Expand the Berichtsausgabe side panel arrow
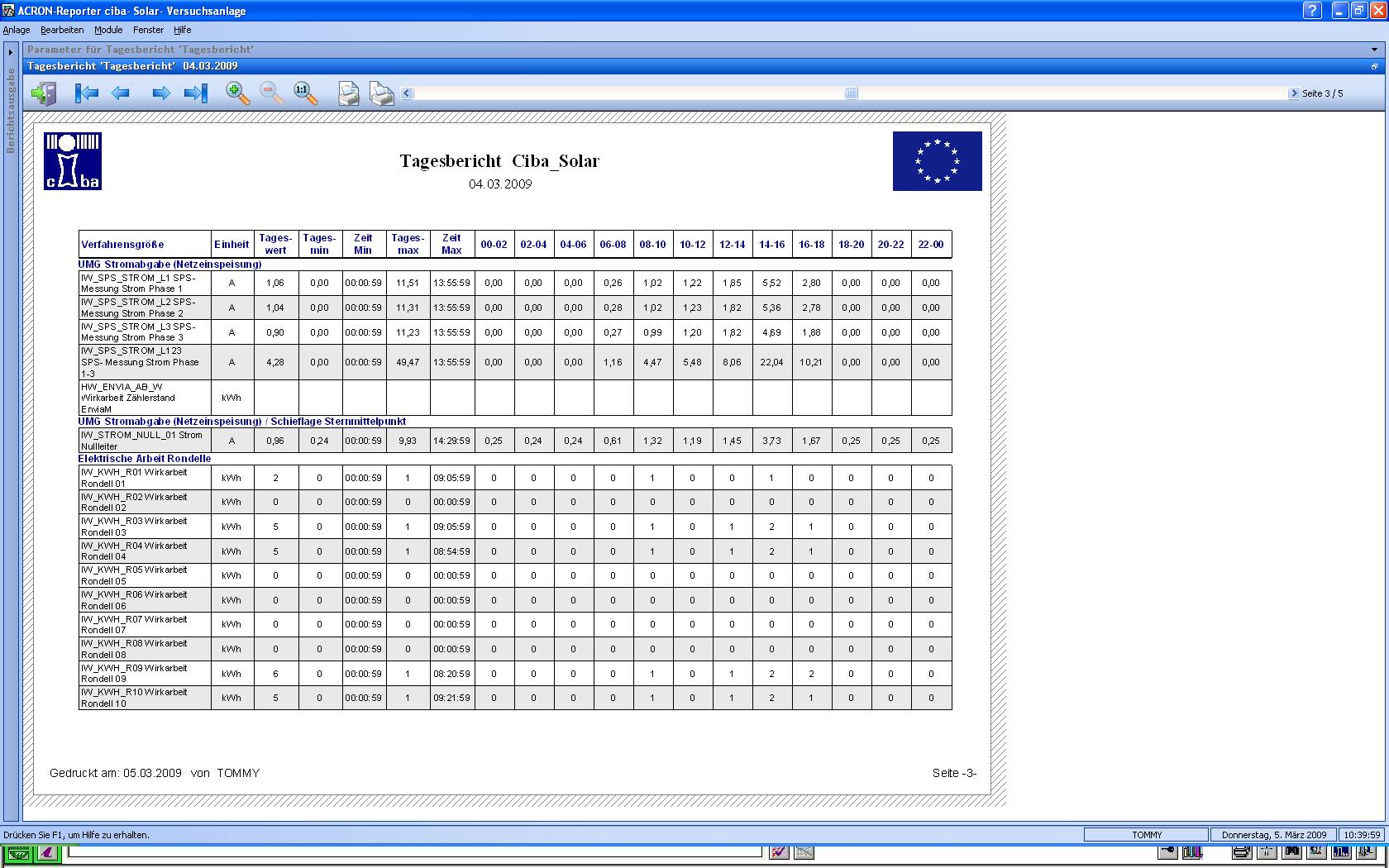Viewport: 1389px width, 868px height. click(11, 52)
